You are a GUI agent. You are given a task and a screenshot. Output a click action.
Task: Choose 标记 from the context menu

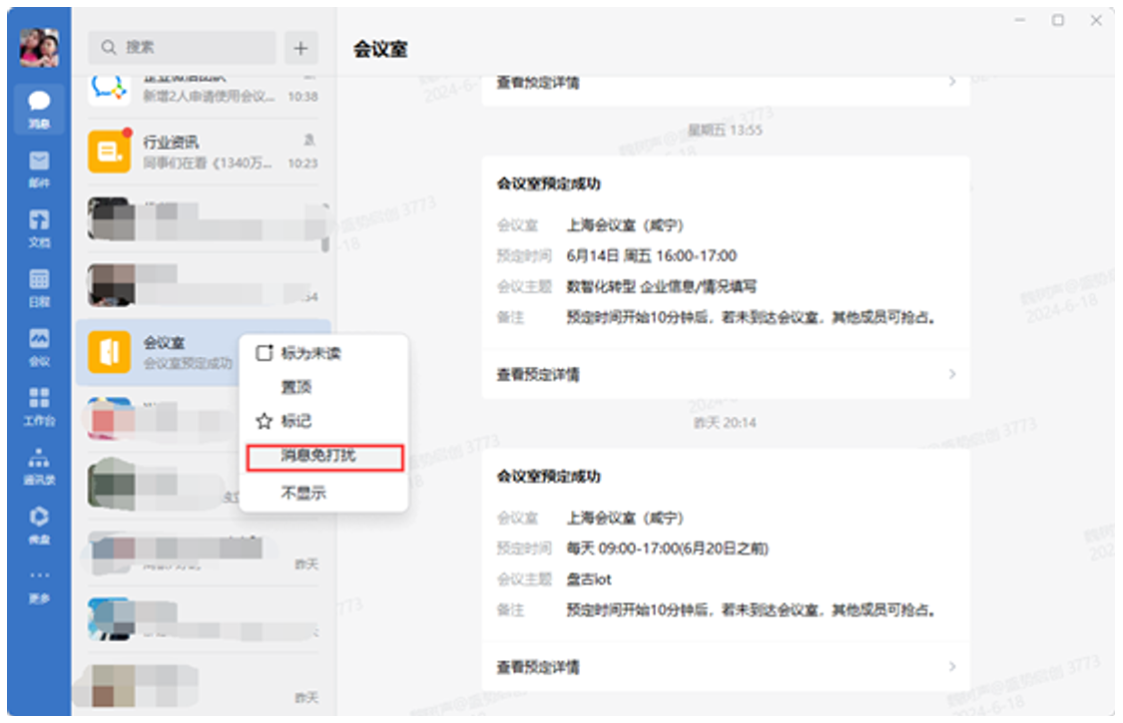[x=324, y=421]
